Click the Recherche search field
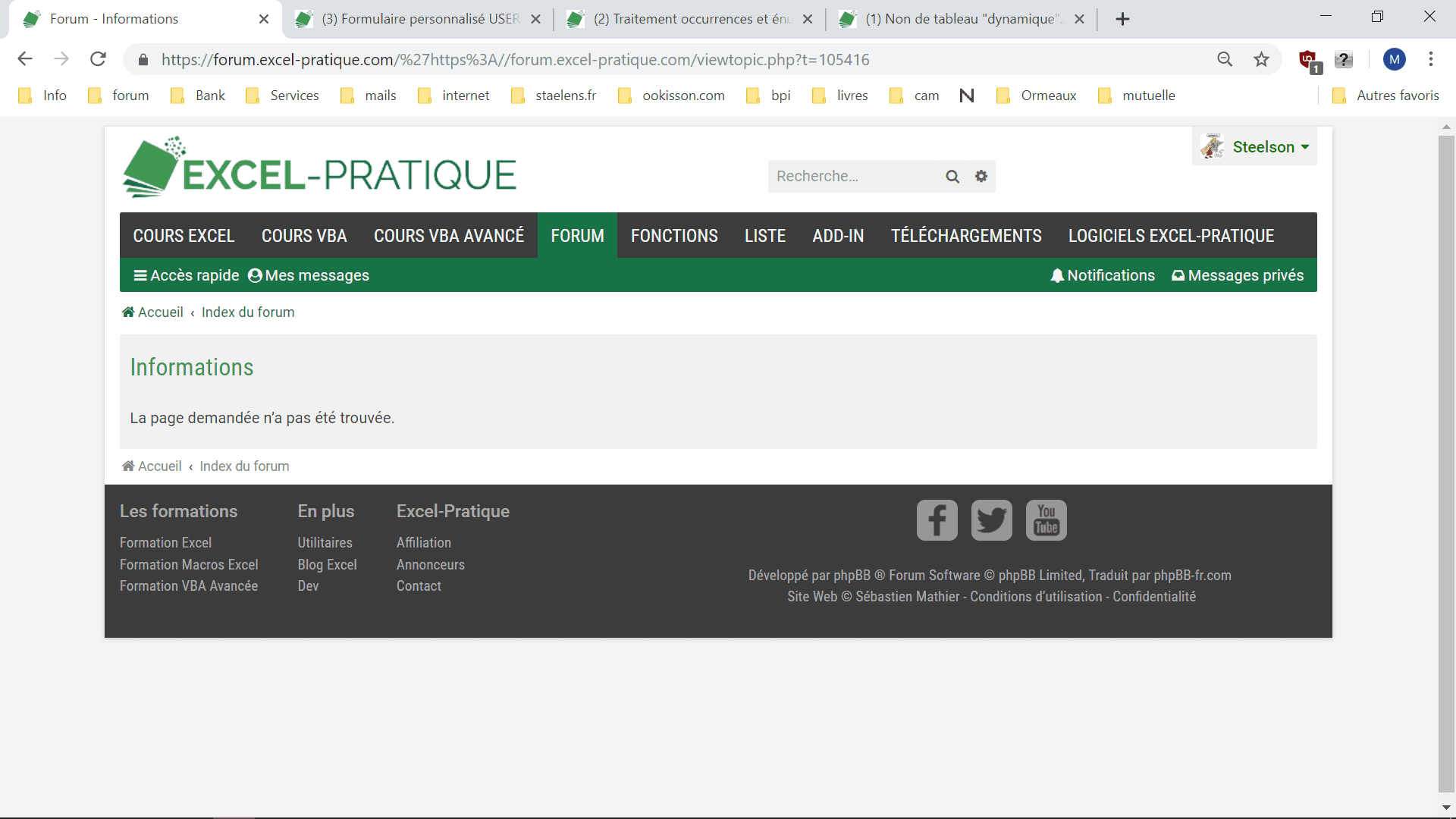 click(853, 177)
